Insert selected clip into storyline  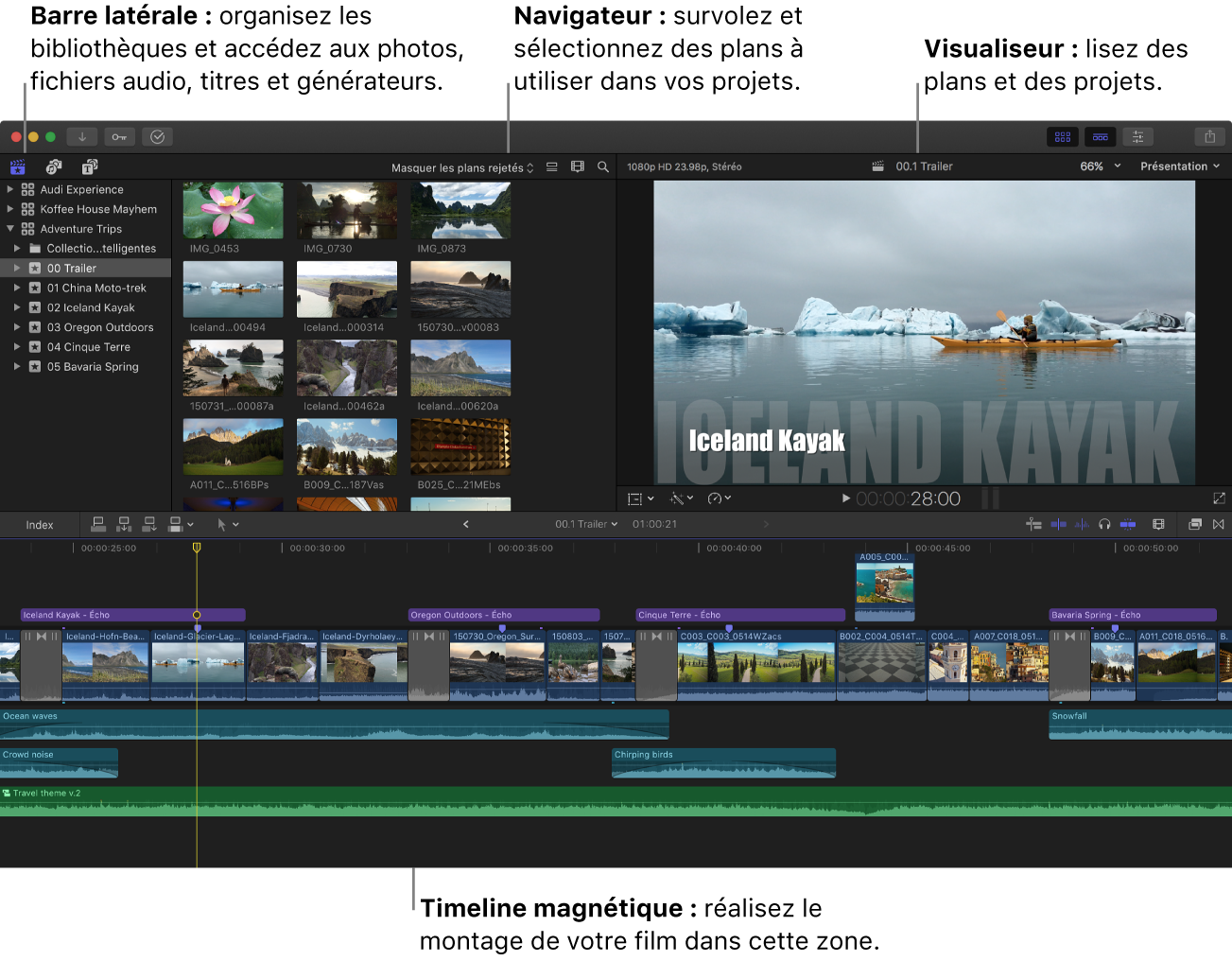pyautogui.click(x=124, y=524)
